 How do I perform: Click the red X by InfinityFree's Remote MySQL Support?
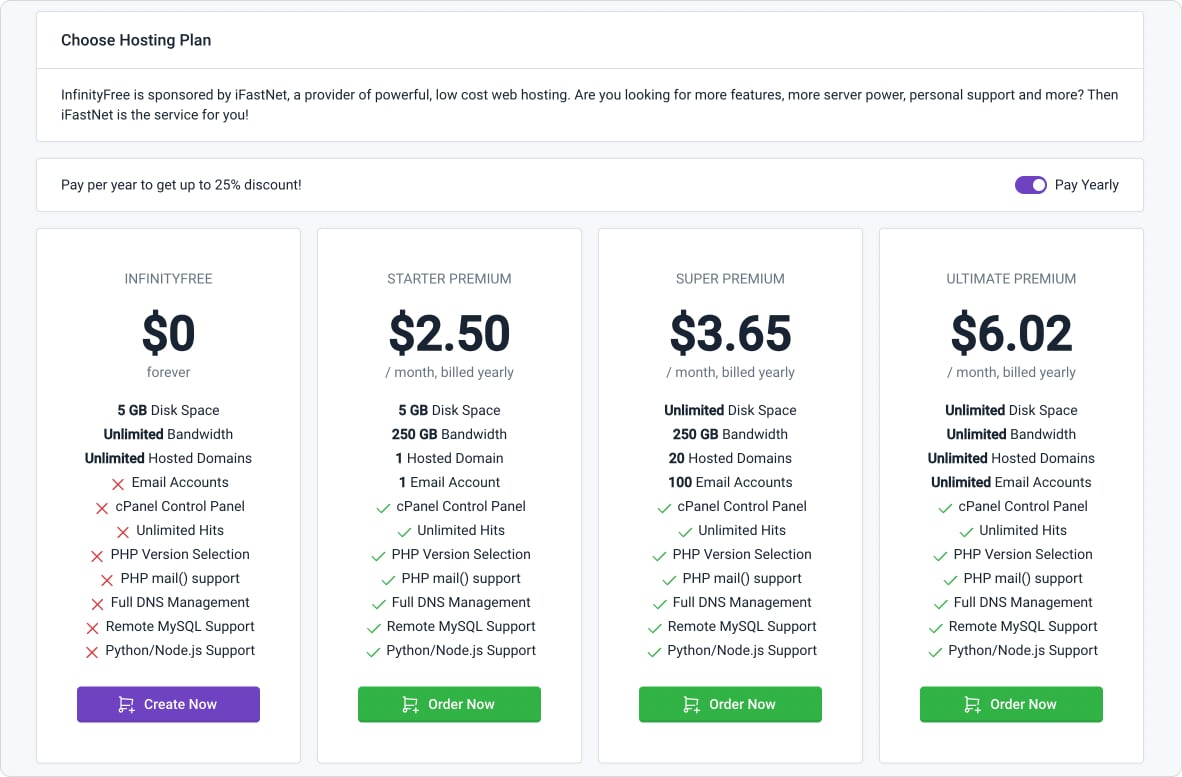93,628
